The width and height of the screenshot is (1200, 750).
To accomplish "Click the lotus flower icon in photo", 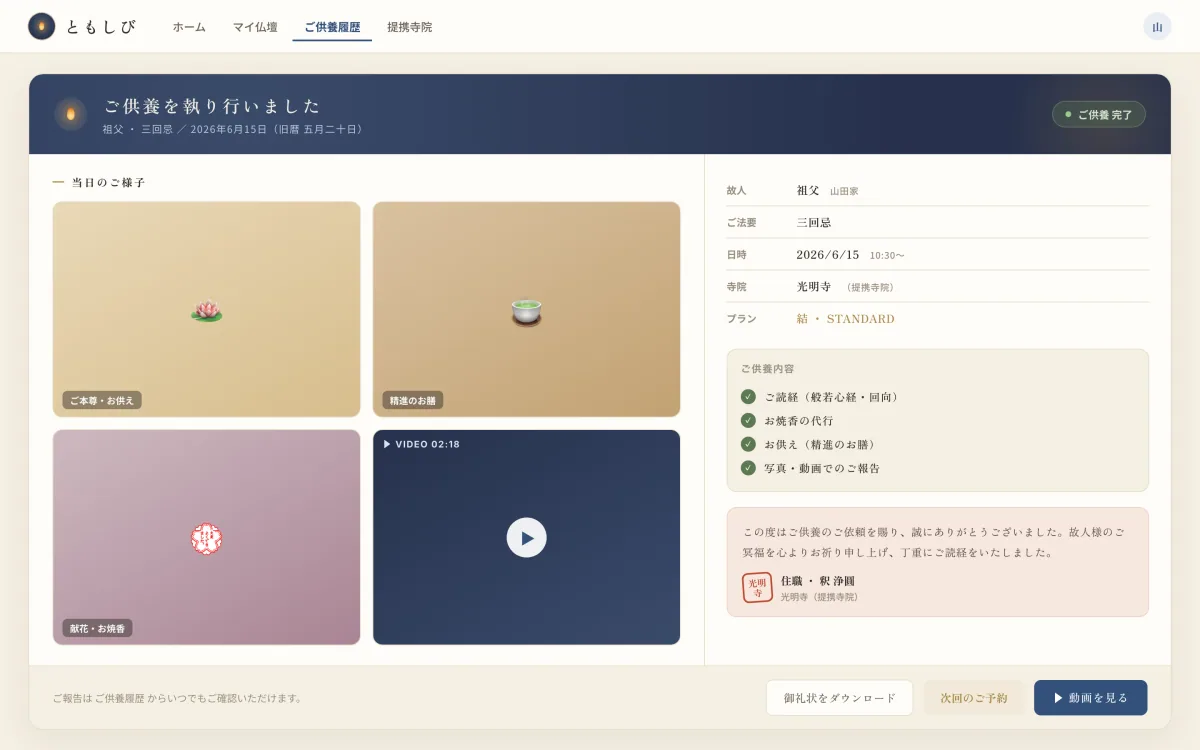I will 206,310.
